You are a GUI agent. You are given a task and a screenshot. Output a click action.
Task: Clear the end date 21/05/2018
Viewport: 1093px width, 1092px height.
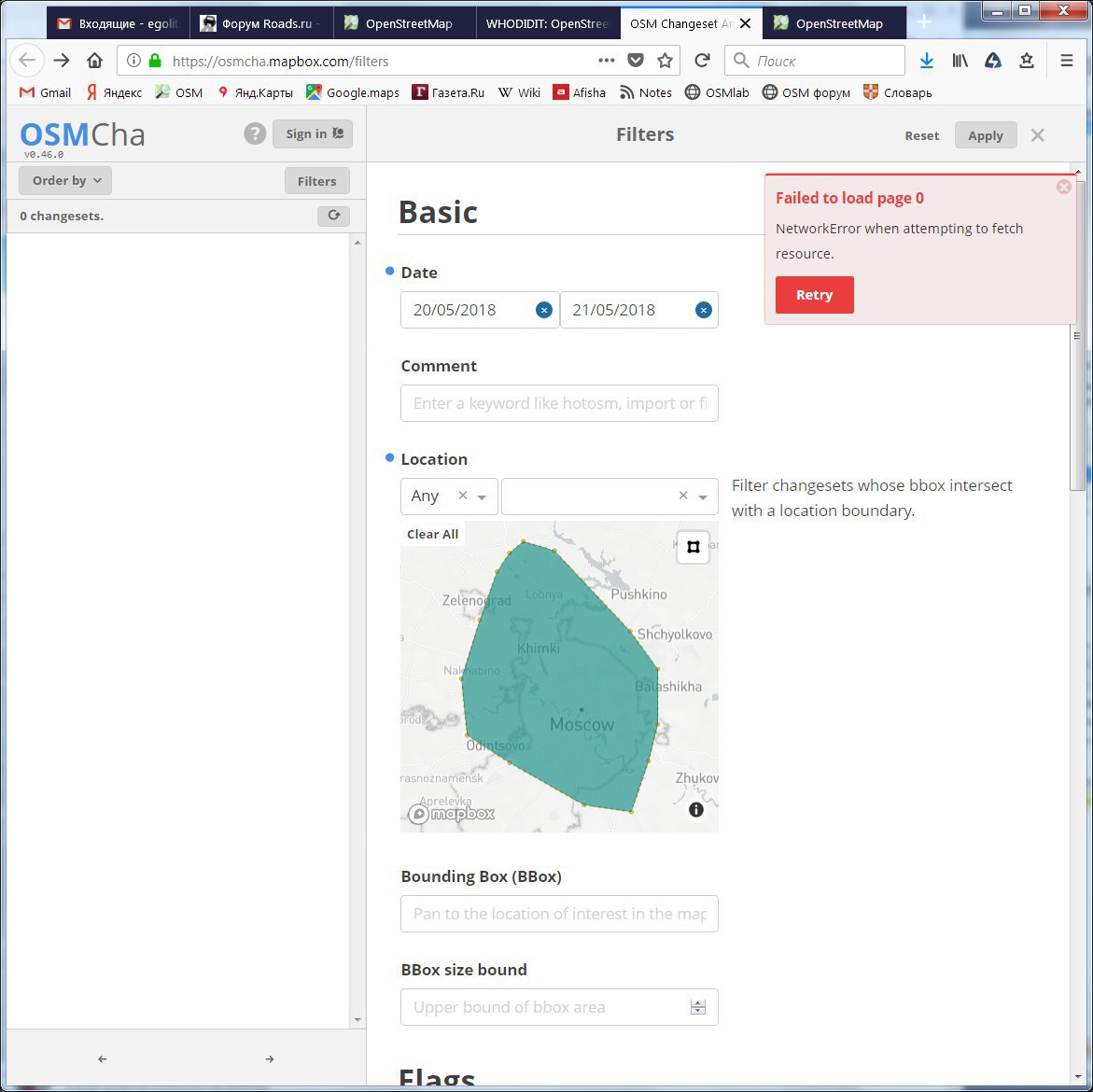(704, 310)
